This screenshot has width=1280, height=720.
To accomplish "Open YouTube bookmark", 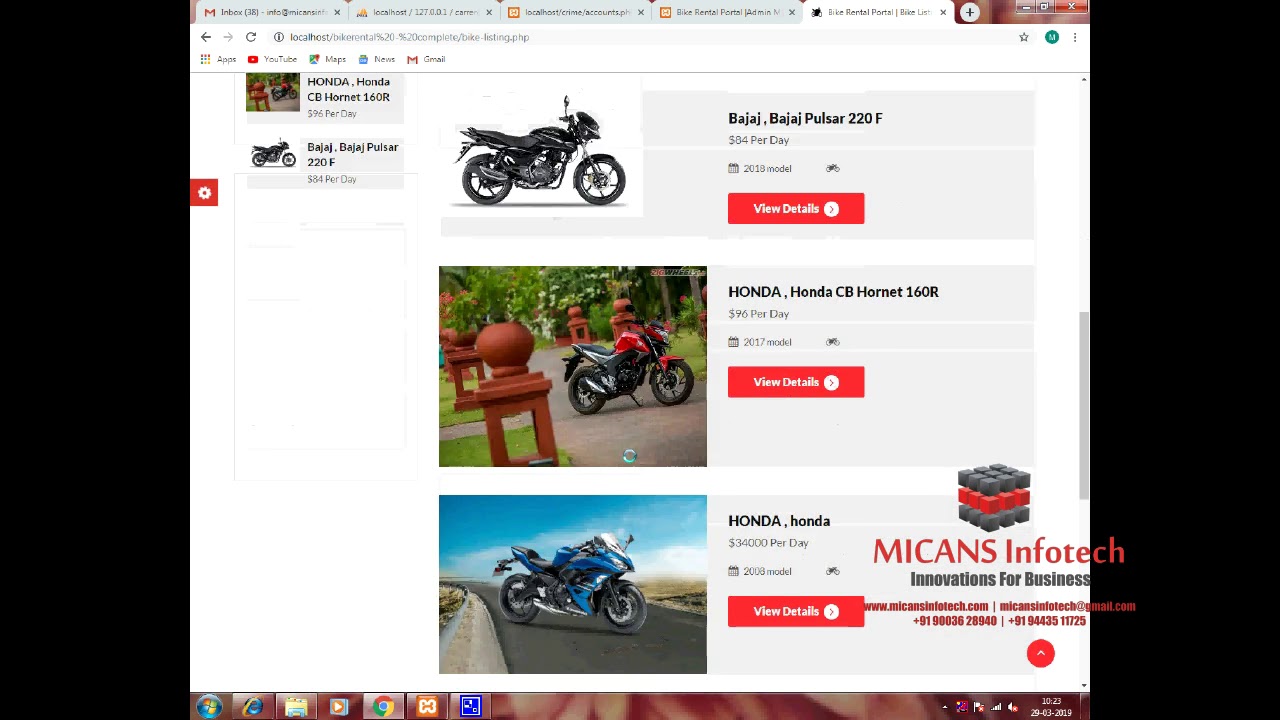I will pyautogui.click(x=272, y=59).
